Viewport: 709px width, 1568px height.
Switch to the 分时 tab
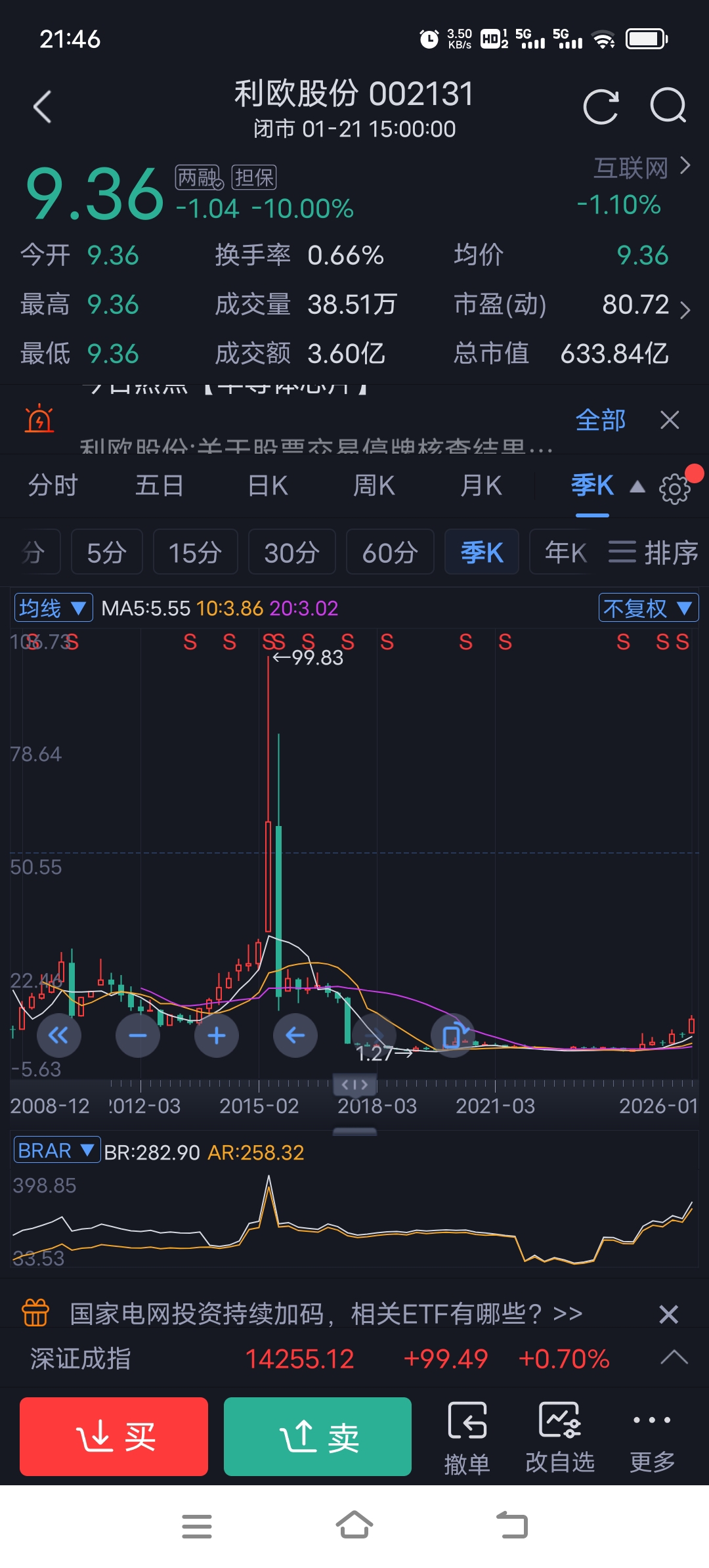53,486
